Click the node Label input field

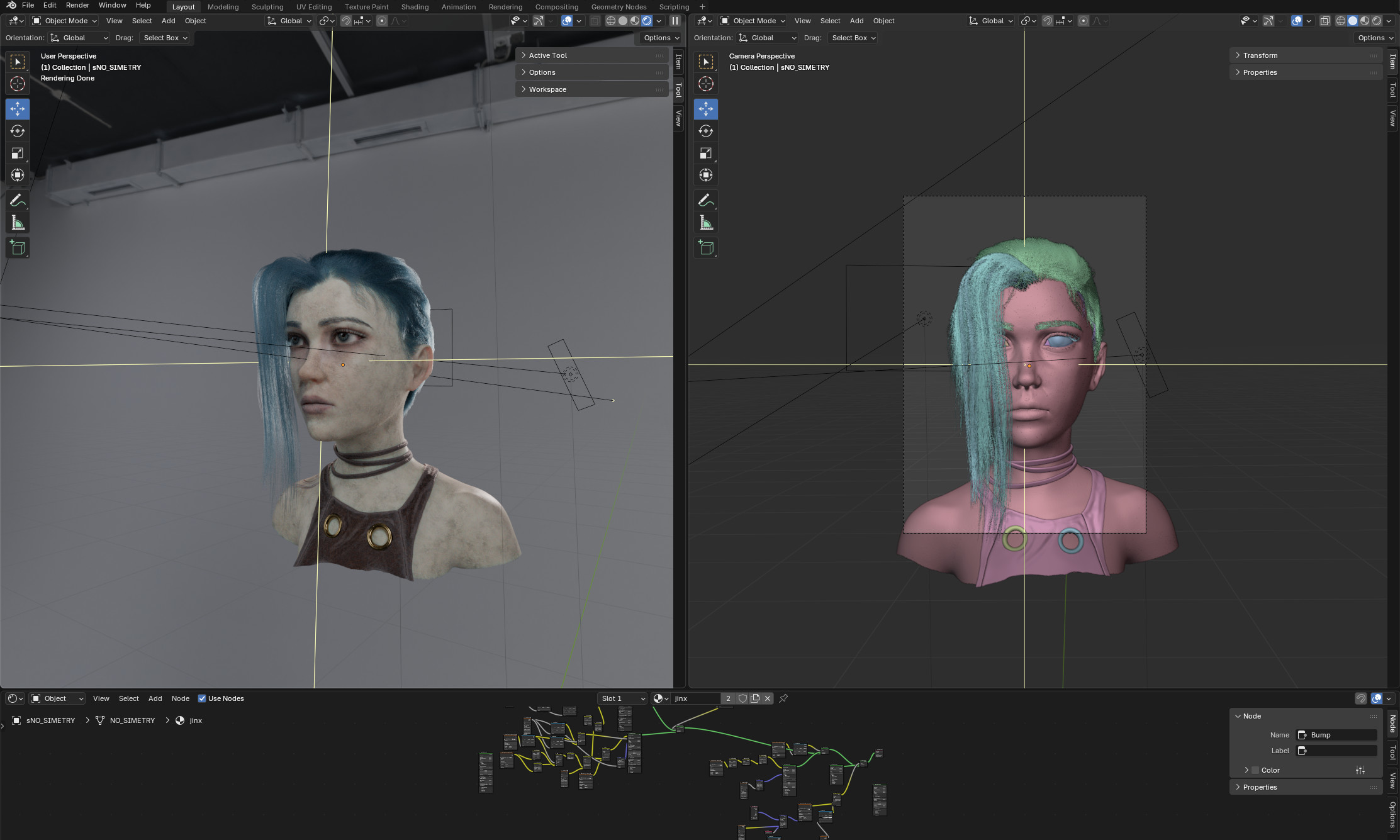coord(1341,751)
